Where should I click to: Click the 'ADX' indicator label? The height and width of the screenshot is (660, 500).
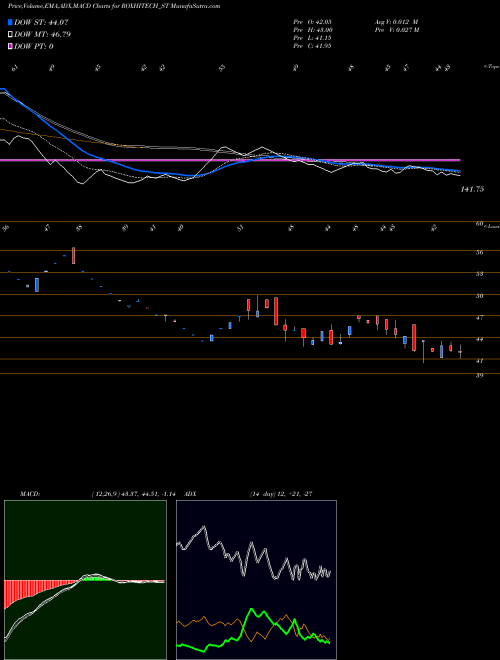(x=191, y=494)
